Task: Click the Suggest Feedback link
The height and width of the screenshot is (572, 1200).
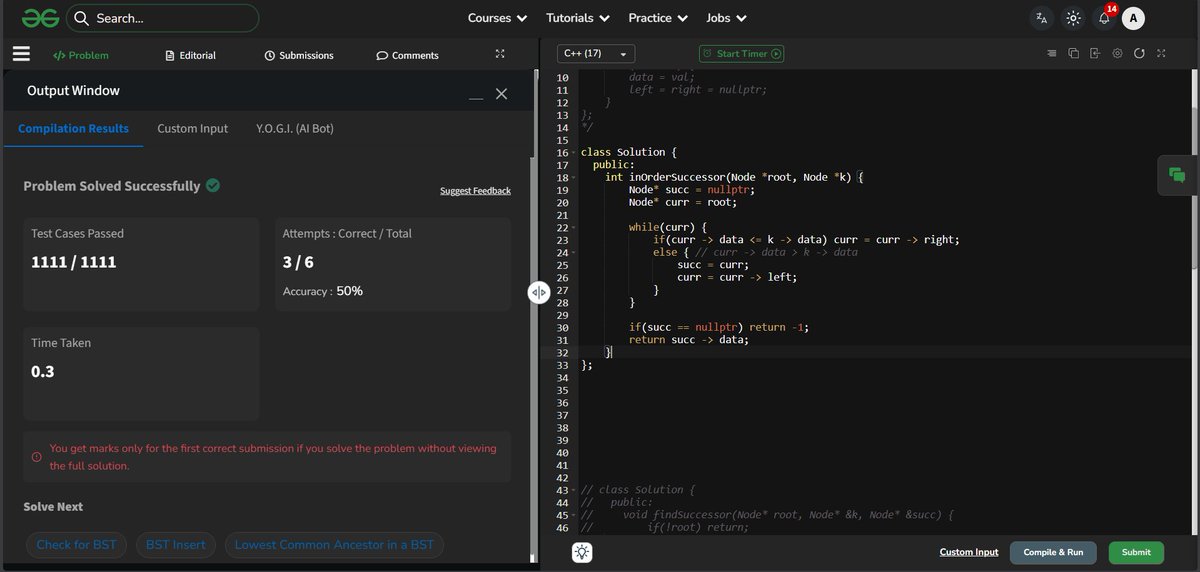Action: point(475,190)
